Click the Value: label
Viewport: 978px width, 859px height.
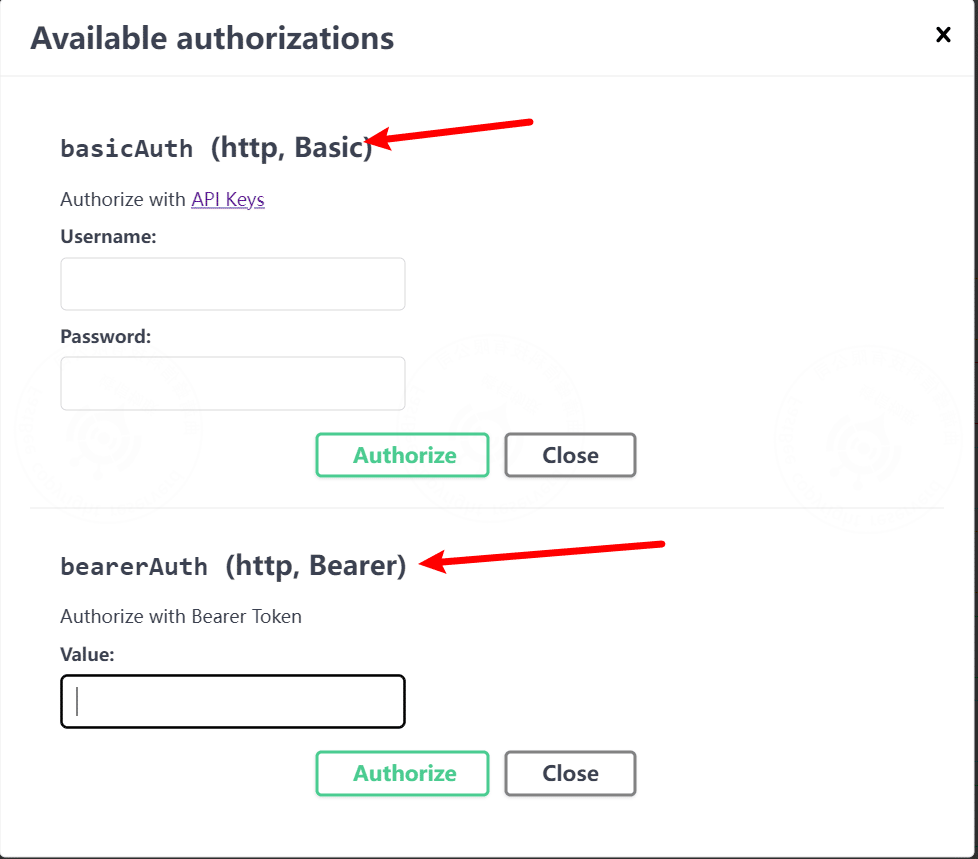pos(87,654)
